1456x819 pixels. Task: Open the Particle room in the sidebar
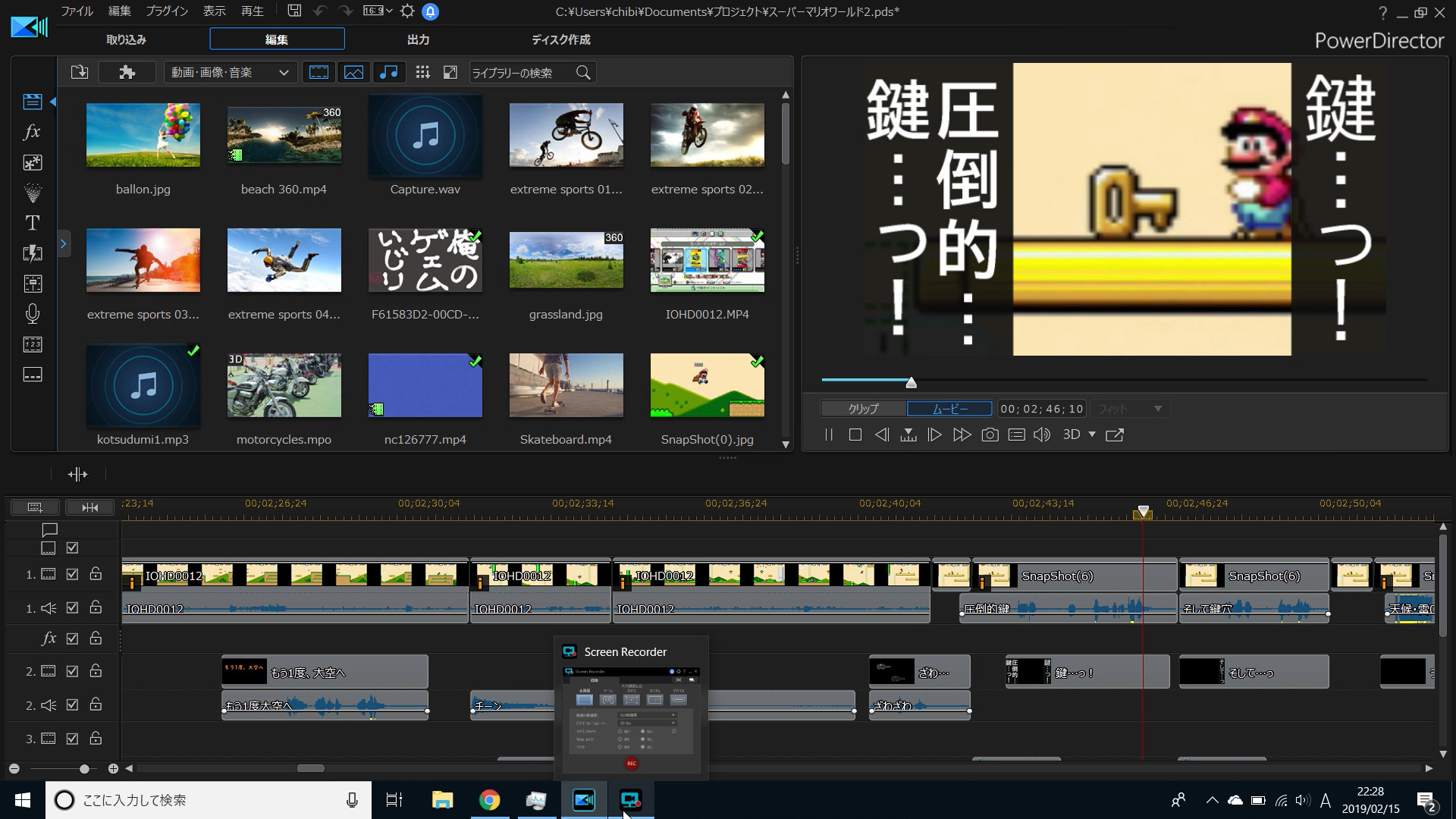(32, 192)
